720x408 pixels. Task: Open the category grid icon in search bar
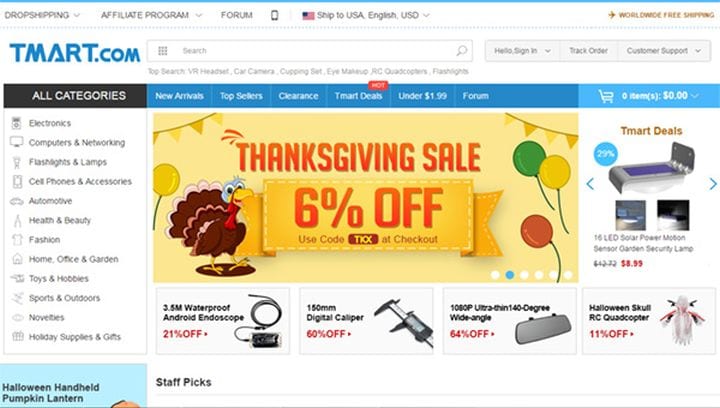[163, 50]
